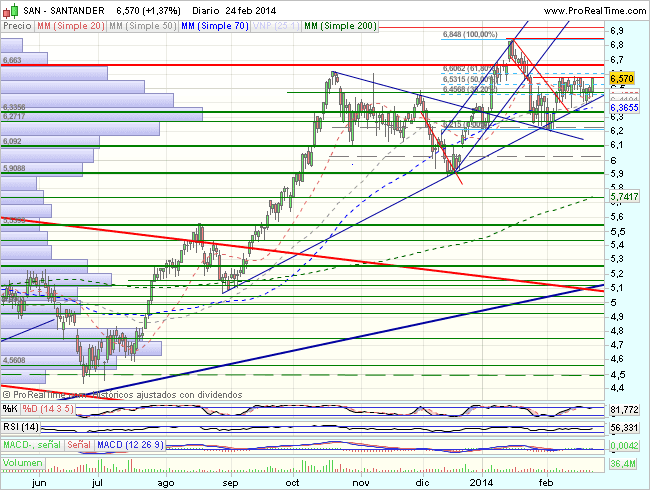Click the 4,5608 level label
This screenshot has height=490, width=650.
pos(14,361)
